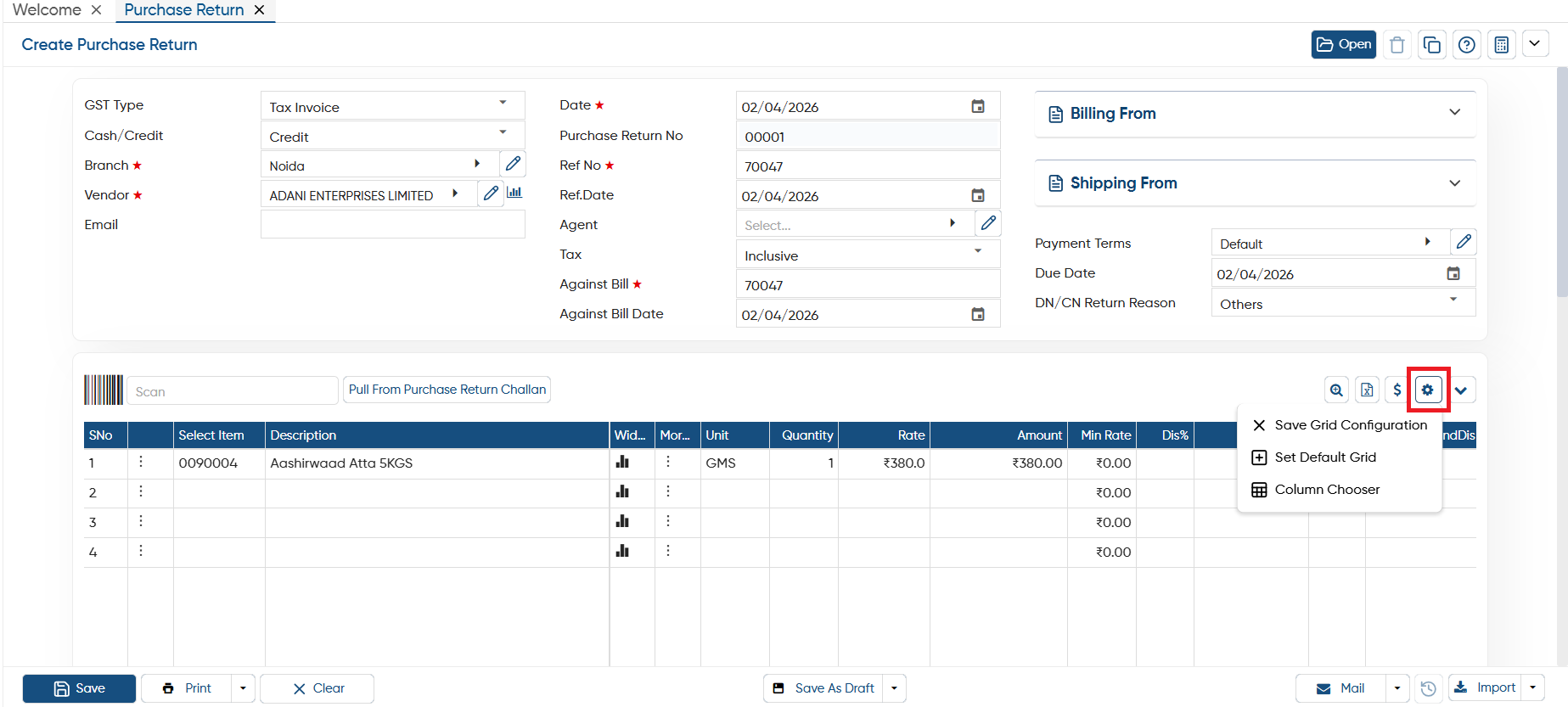
Task: Click the dollar currency icon above grid
Action: [x=1397, y=390]
